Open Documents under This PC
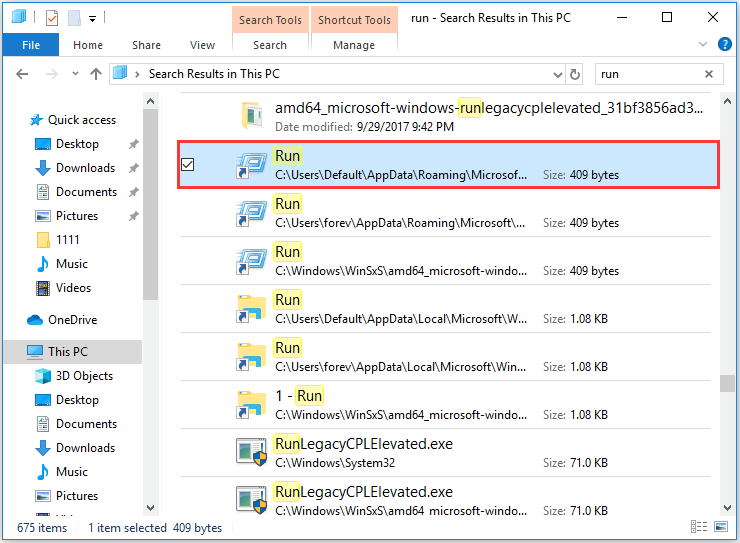Screen dimensions: 740x543 [76, 424]
